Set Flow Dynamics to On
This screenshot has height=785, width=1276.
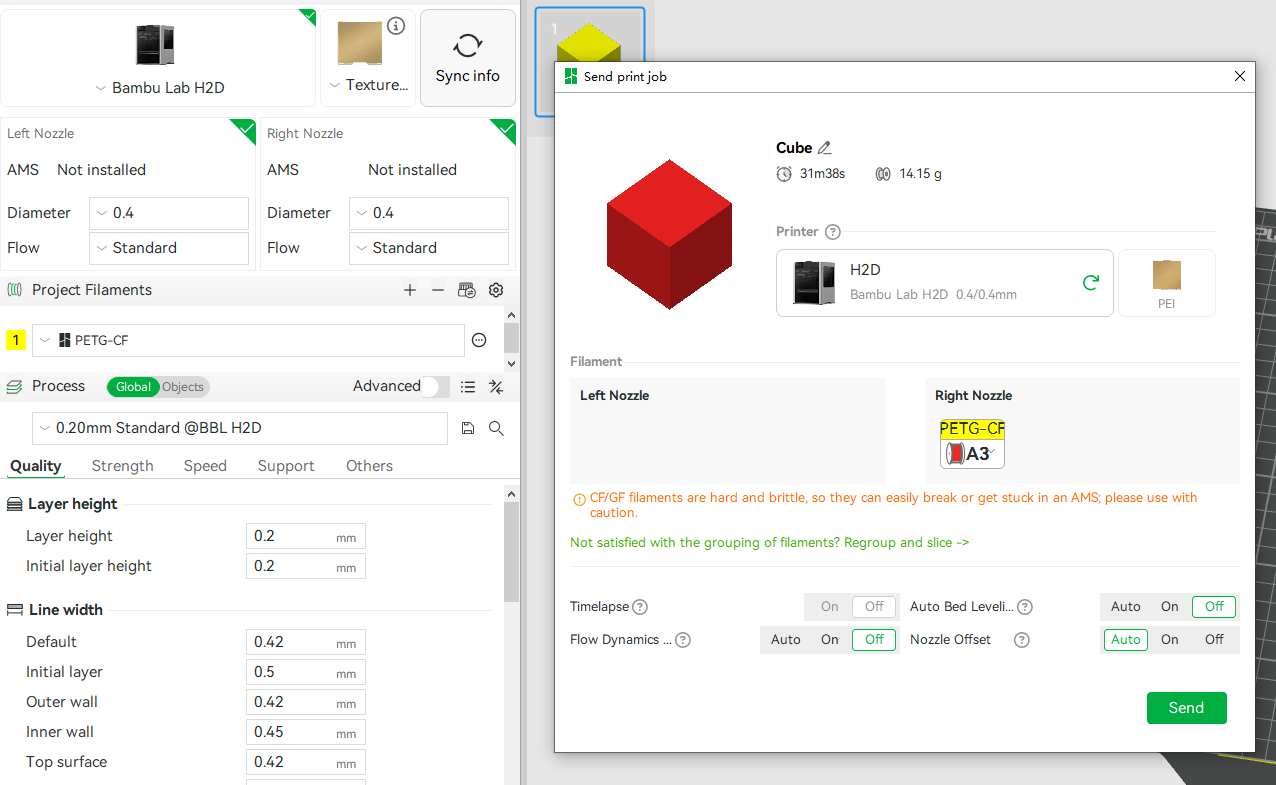point(830,640)
